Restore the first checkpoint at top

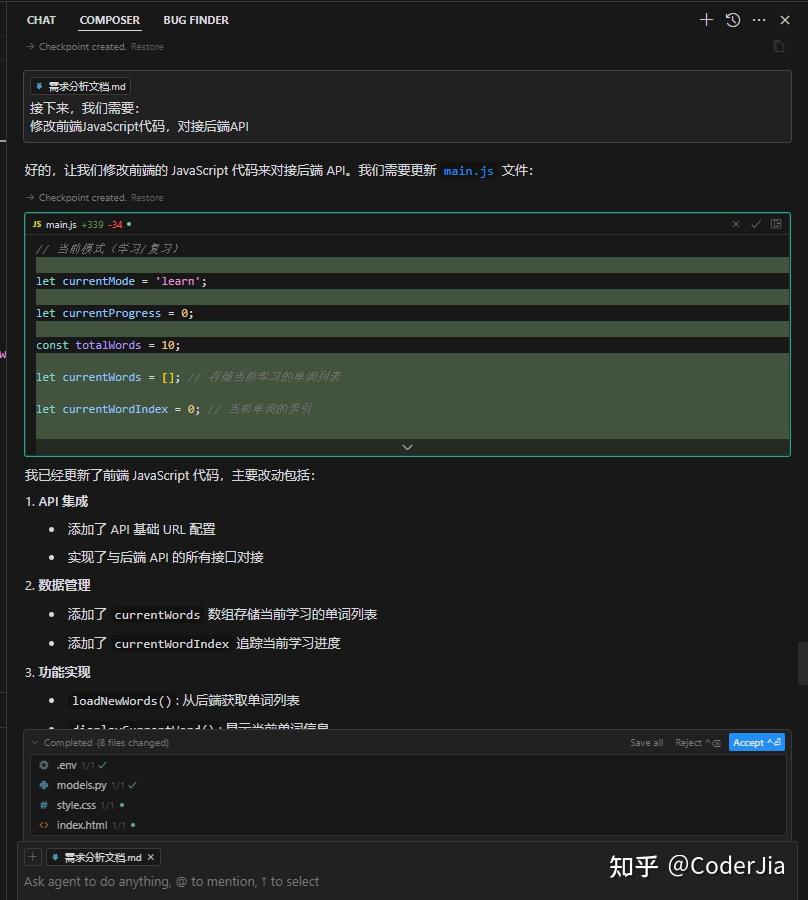pyautogui.click(x=147, y=46)
